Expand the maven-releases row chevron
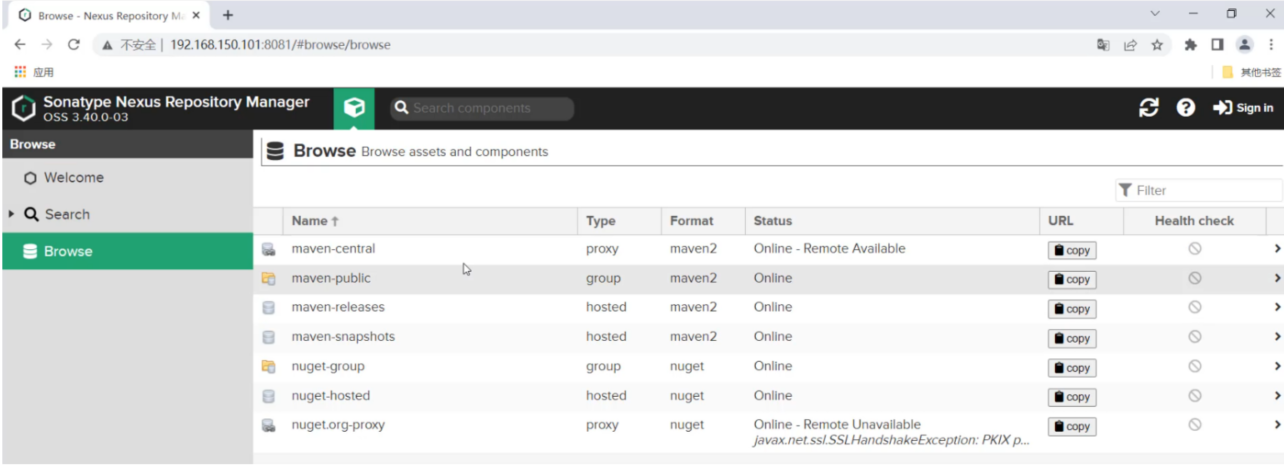 (x=1277, y=308)
